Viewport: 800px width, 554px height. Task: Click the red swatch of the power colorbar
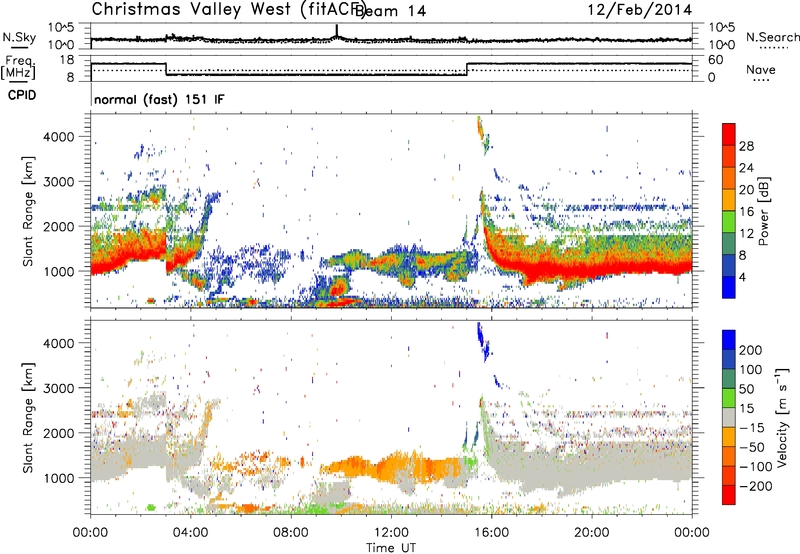click(729, 134)
